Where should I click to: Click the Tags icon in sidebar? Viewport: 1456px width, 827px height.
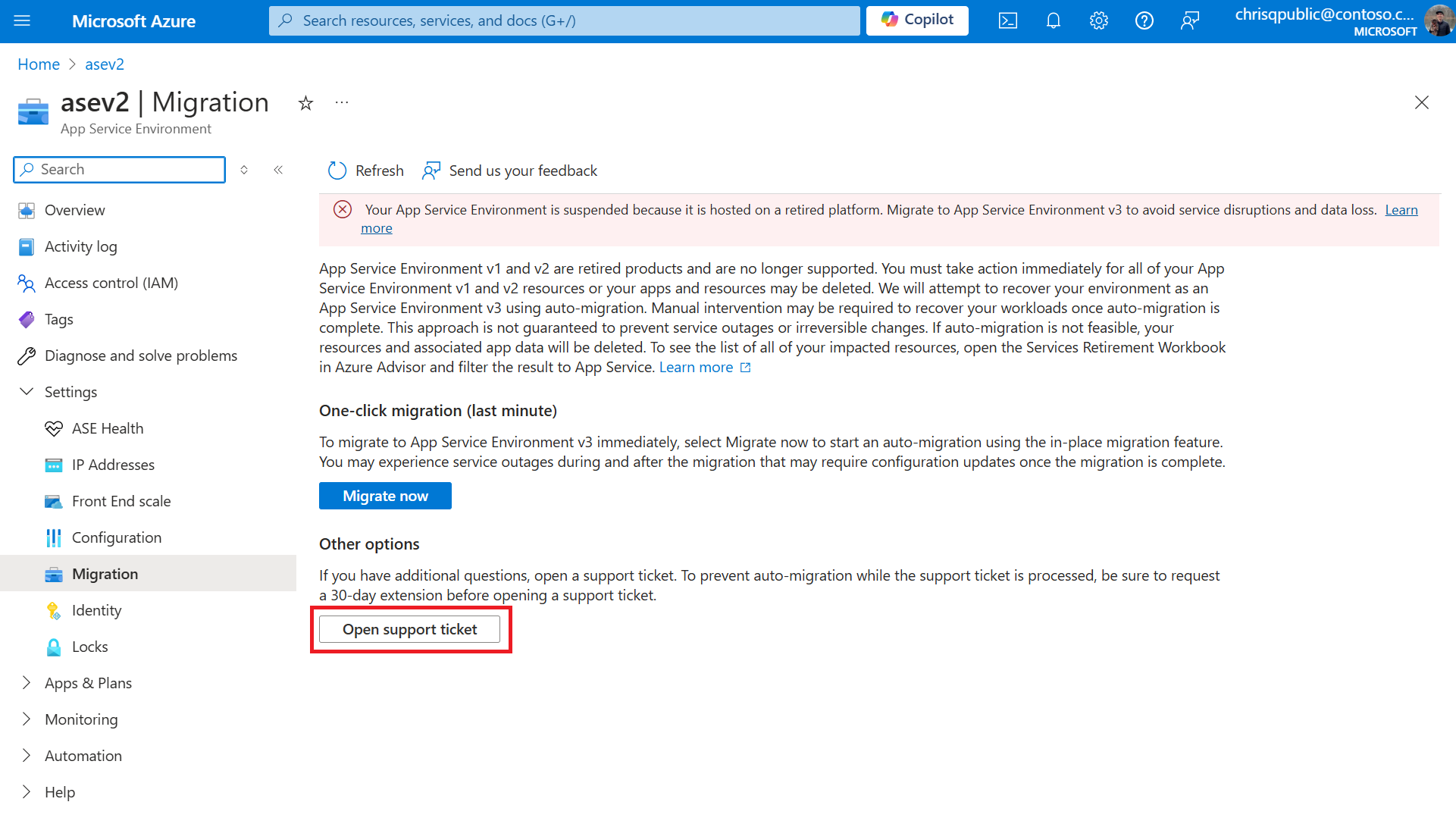pyautogui.click(x=26, y=318)
